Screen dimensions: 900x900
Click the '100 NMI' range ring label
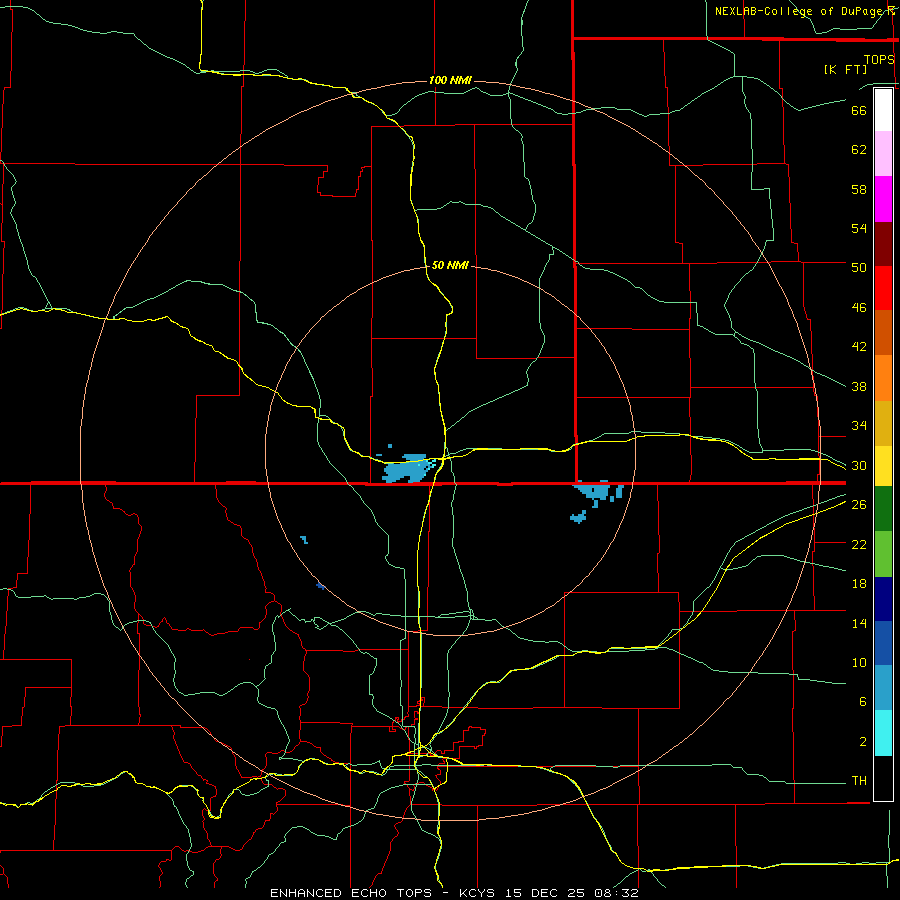450,80
